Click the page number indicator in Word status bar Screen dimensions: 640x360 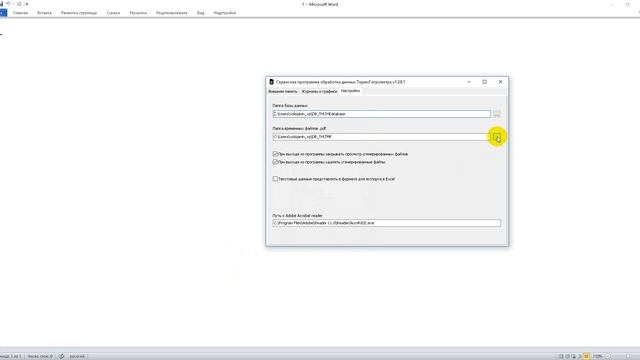pos(11,356)
